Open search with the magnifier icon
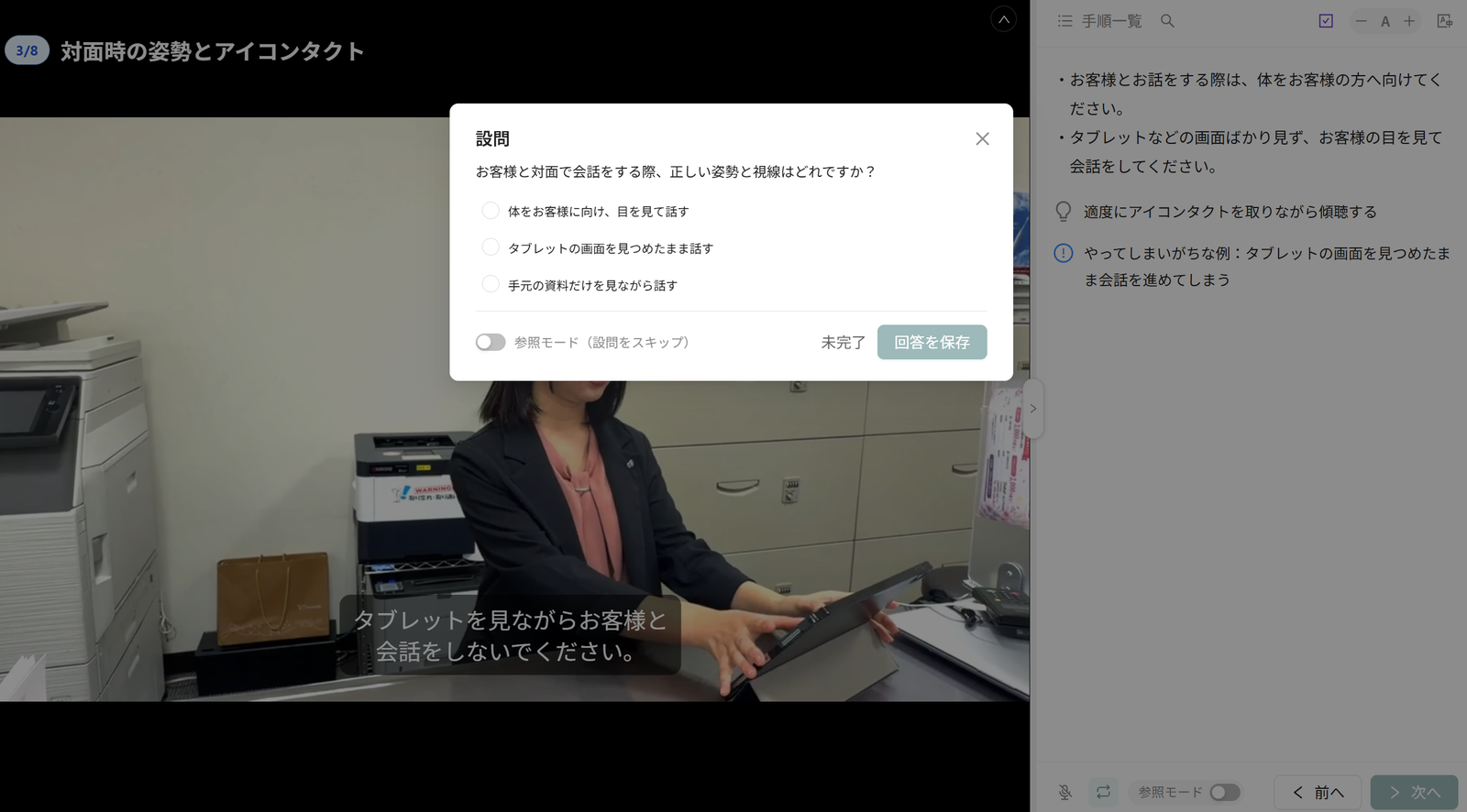Screen dimensions: 1467x812 click(1167, 21)
